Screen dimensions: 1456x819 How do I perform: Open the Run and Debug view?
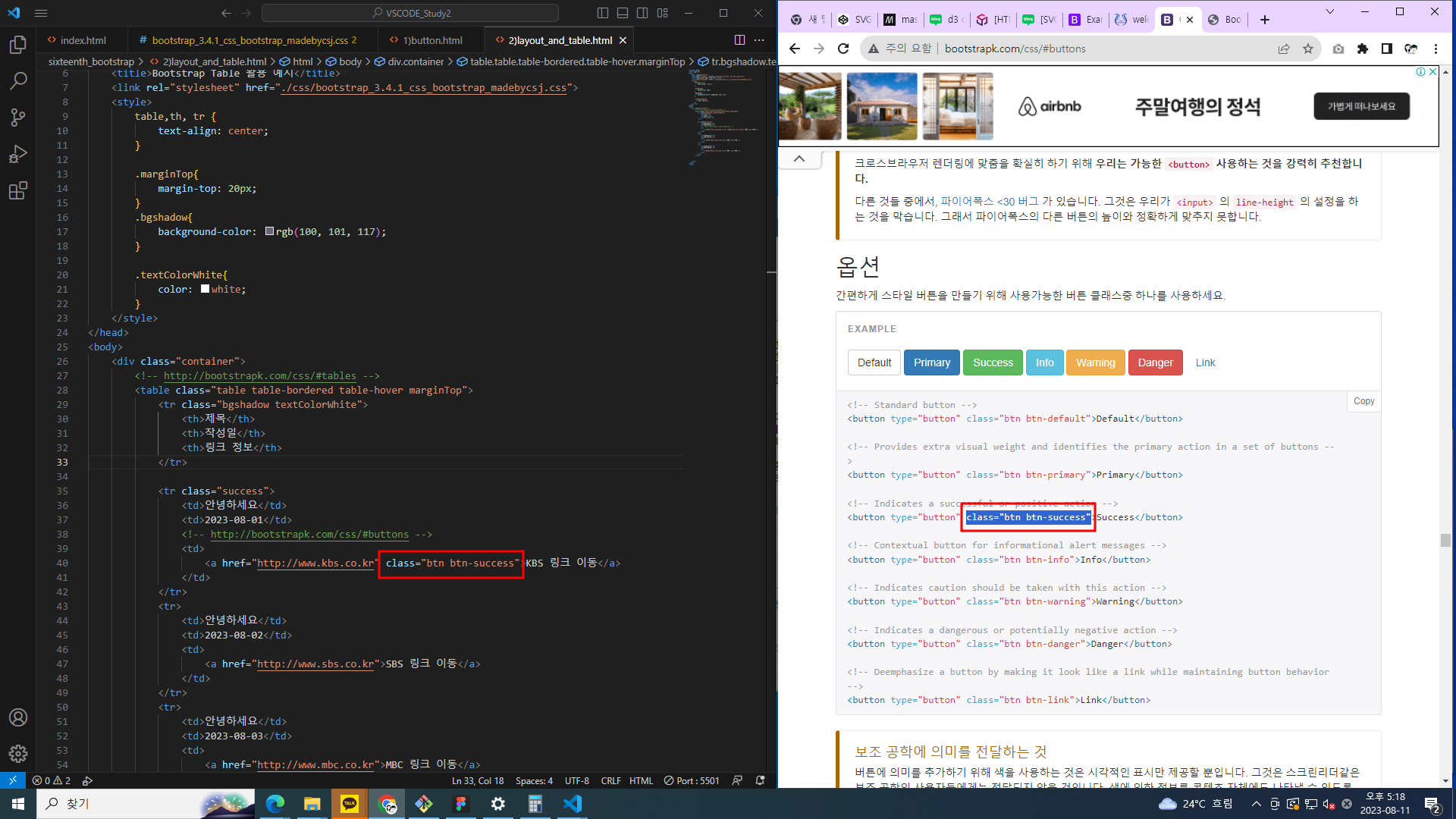coord(18,154)
